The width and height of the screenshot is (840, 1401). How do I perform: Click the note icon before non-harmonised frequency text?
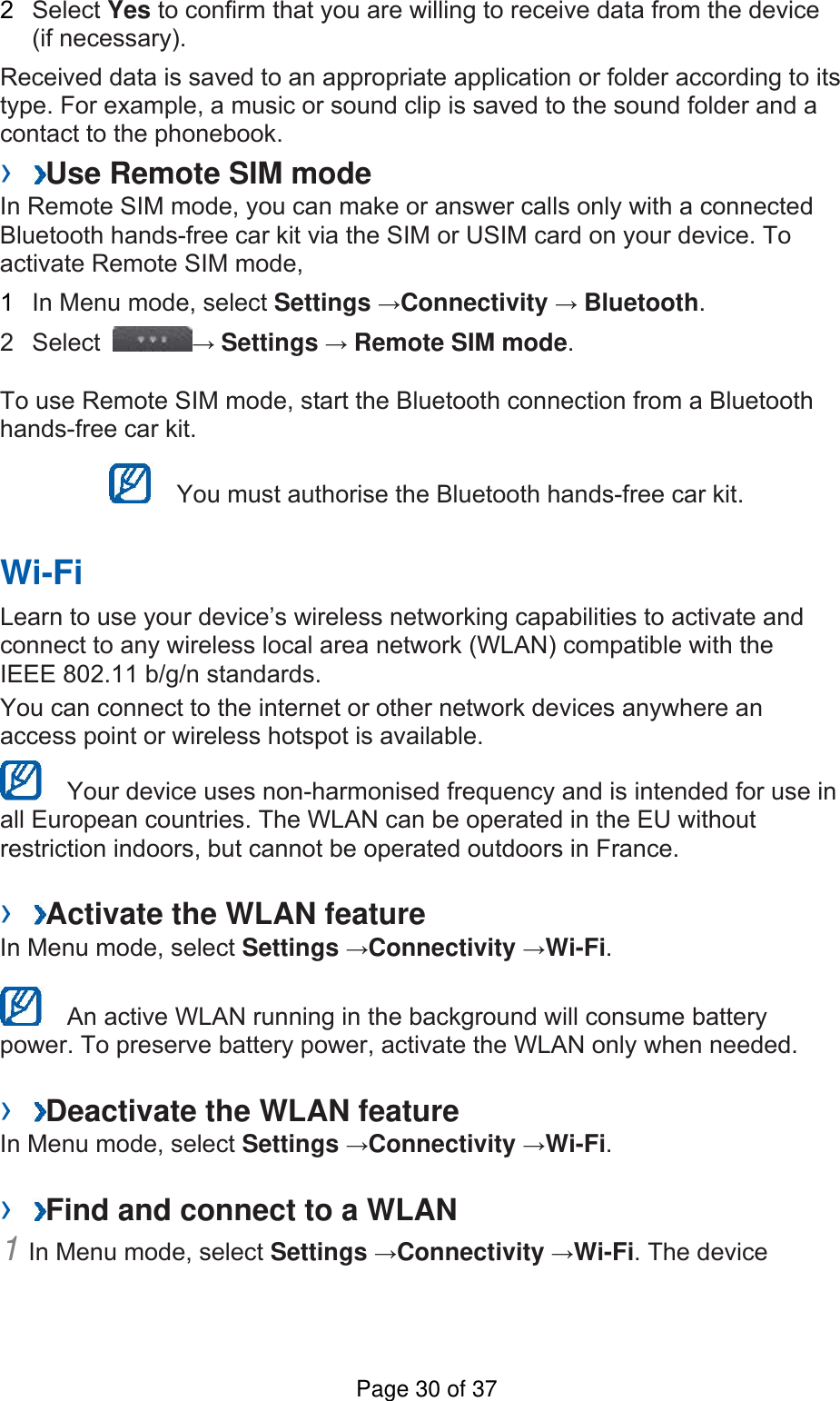point(21,780)
